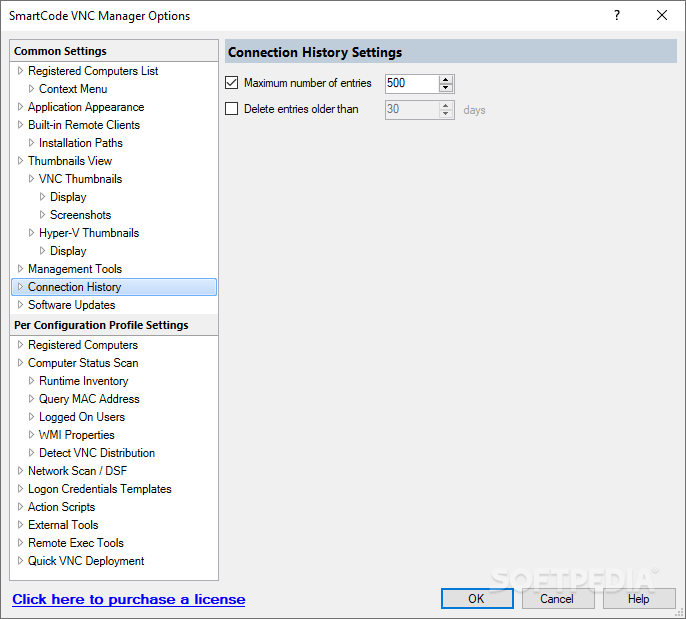Select External Tools item

pos(63,525)
